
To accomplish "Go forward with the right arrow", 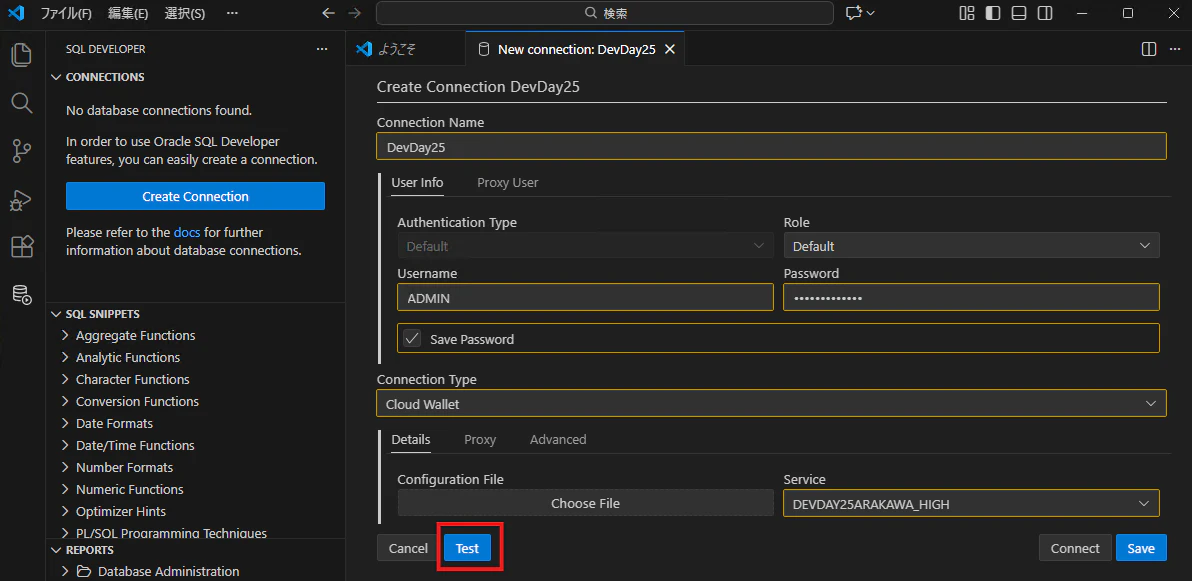I will tap(353, 13).
